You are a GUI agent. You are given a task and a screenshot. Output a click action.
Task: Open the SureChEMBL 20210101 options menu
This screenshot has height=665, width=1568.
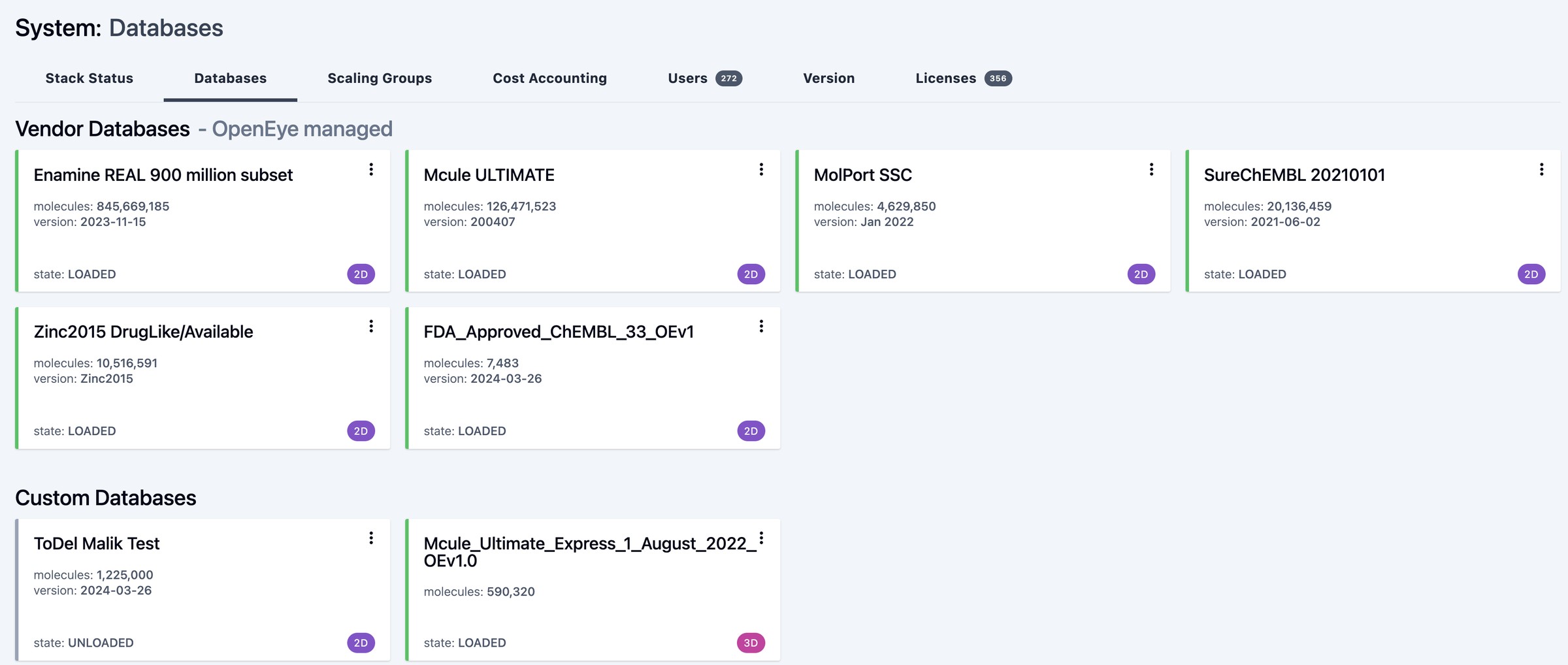[x=1541, y=170]
